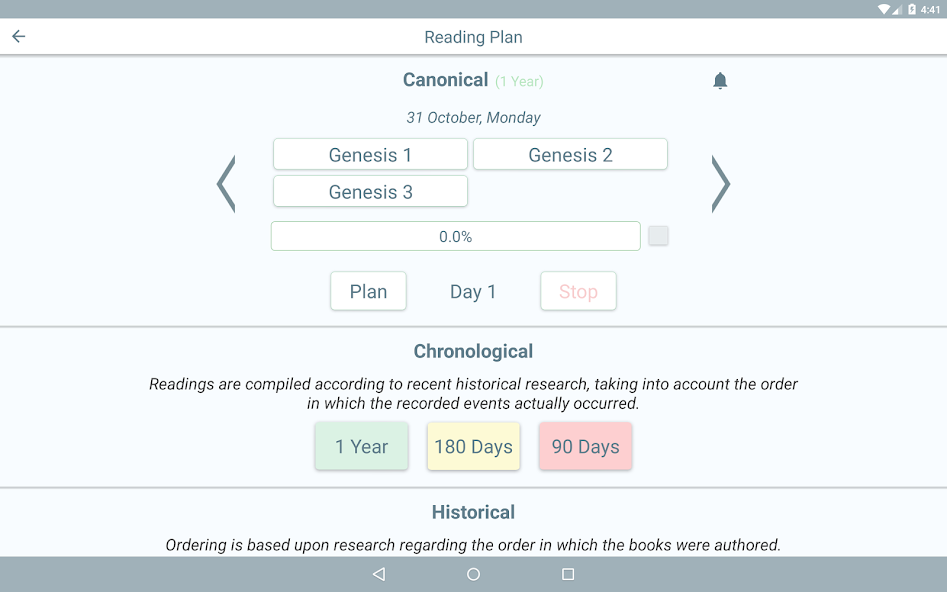Select the green 1 Year Chronological plan
Image resolution: width=947 pixels, height=592 pixels.
pos(362,446)
